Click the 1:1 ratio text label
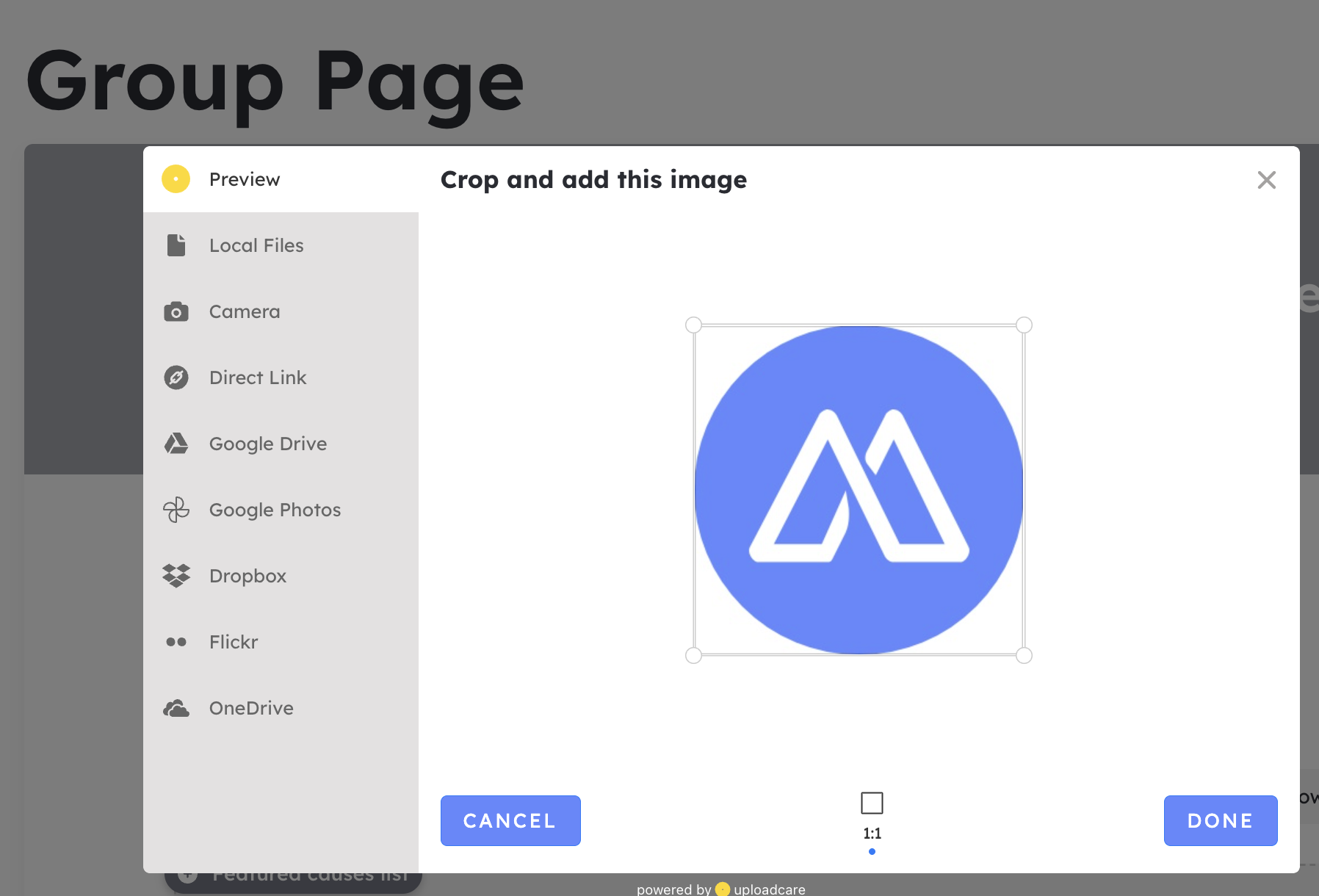Screen dimensions: 1319x896 pyautogui.click(x=872, y=834)
